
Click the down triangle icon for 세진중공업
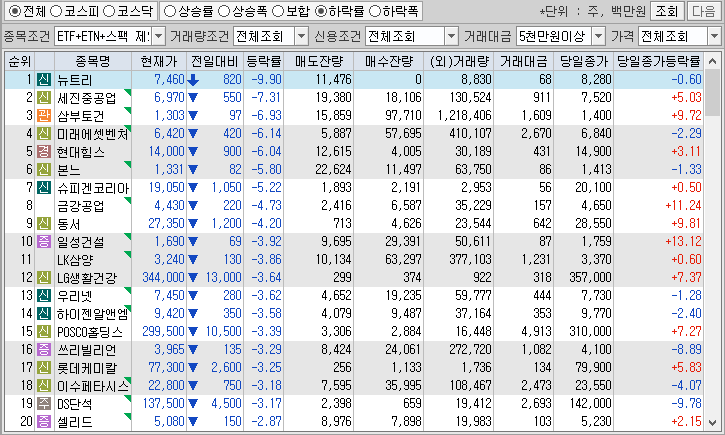[193, 98]
